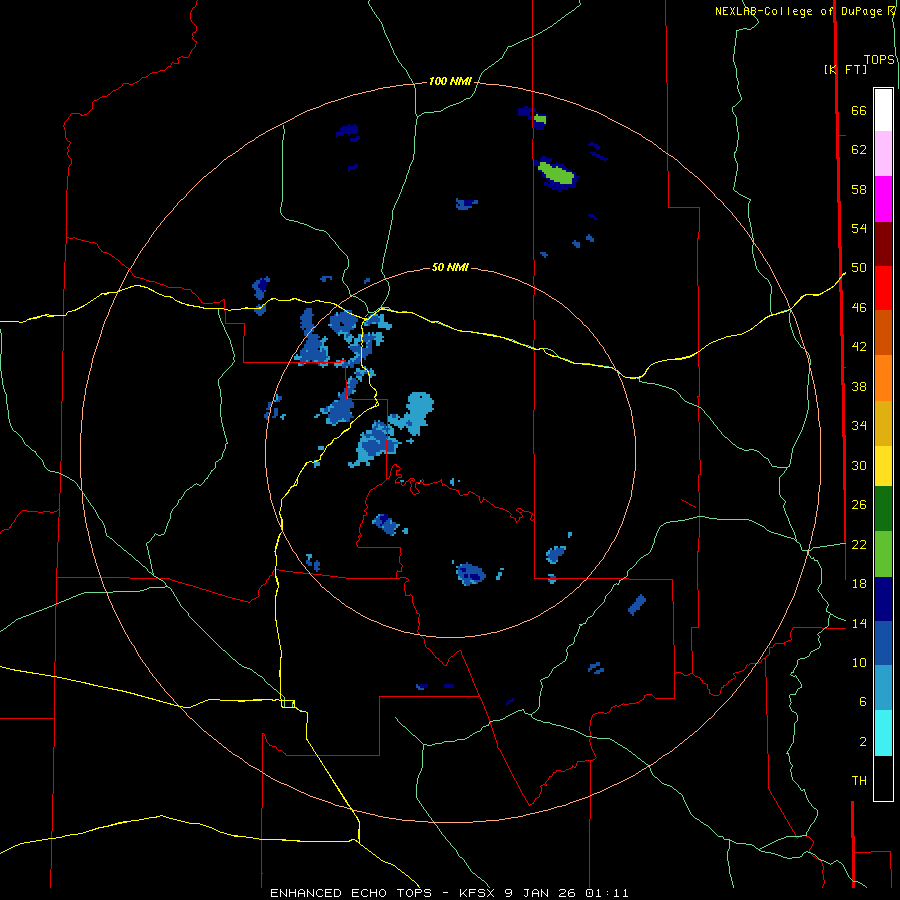Viewport: 900px width, 900px height.
Task: Click the "K FT" units label
Action: coord(845,69)
